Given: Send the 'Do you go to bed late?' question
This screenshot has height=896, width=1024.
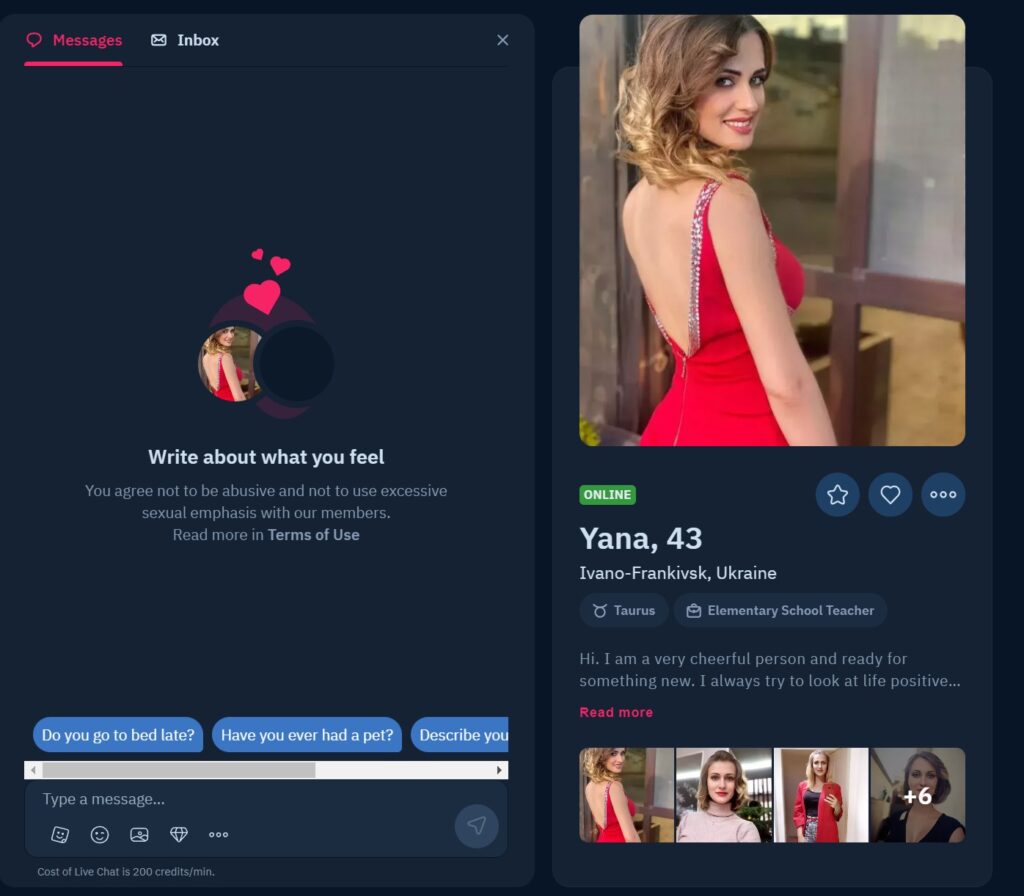Looking at the screenshot, I should coord(117,734).
